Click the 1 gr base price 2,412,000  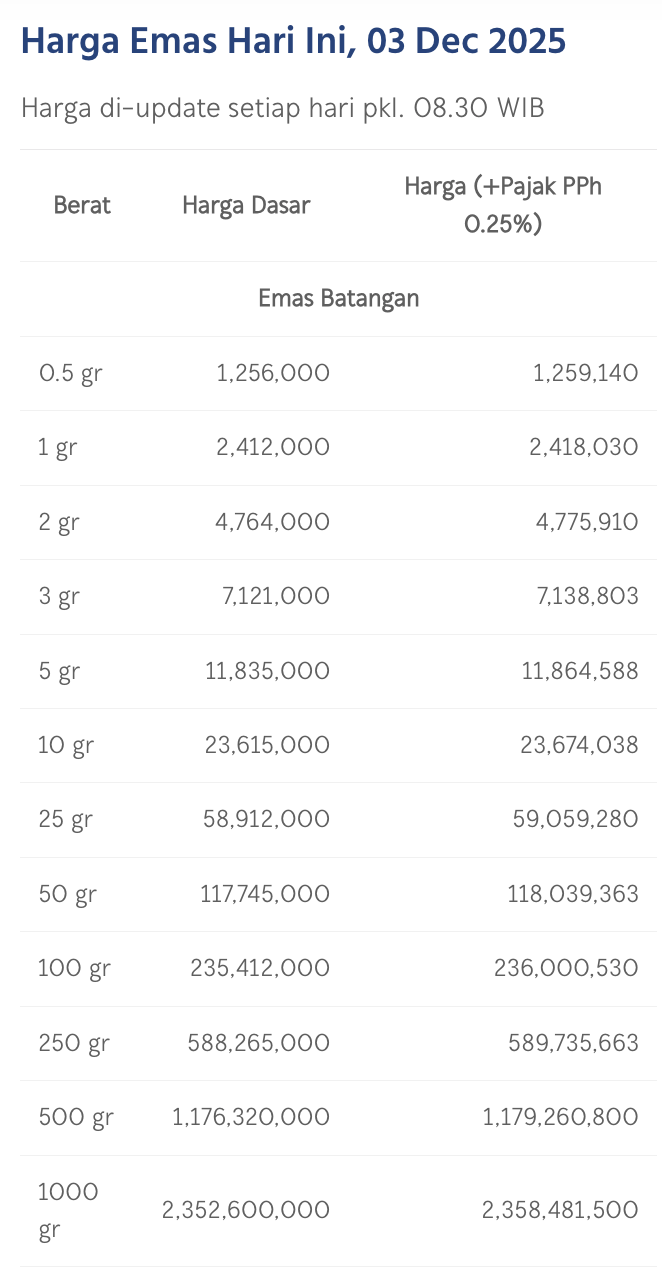272,447
